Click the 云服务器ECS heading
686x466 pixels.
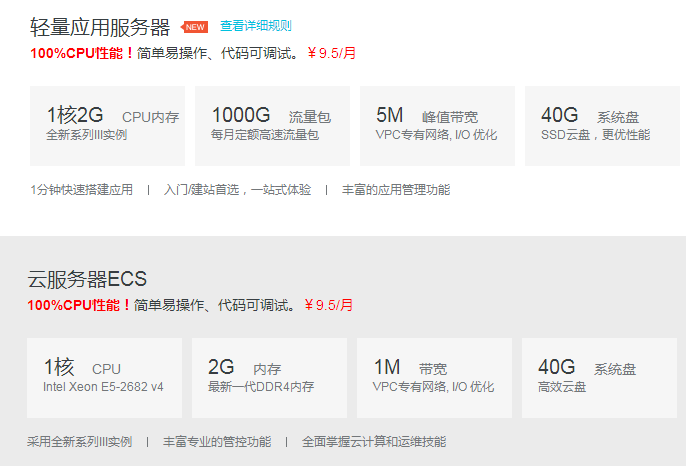pos(87,279)
